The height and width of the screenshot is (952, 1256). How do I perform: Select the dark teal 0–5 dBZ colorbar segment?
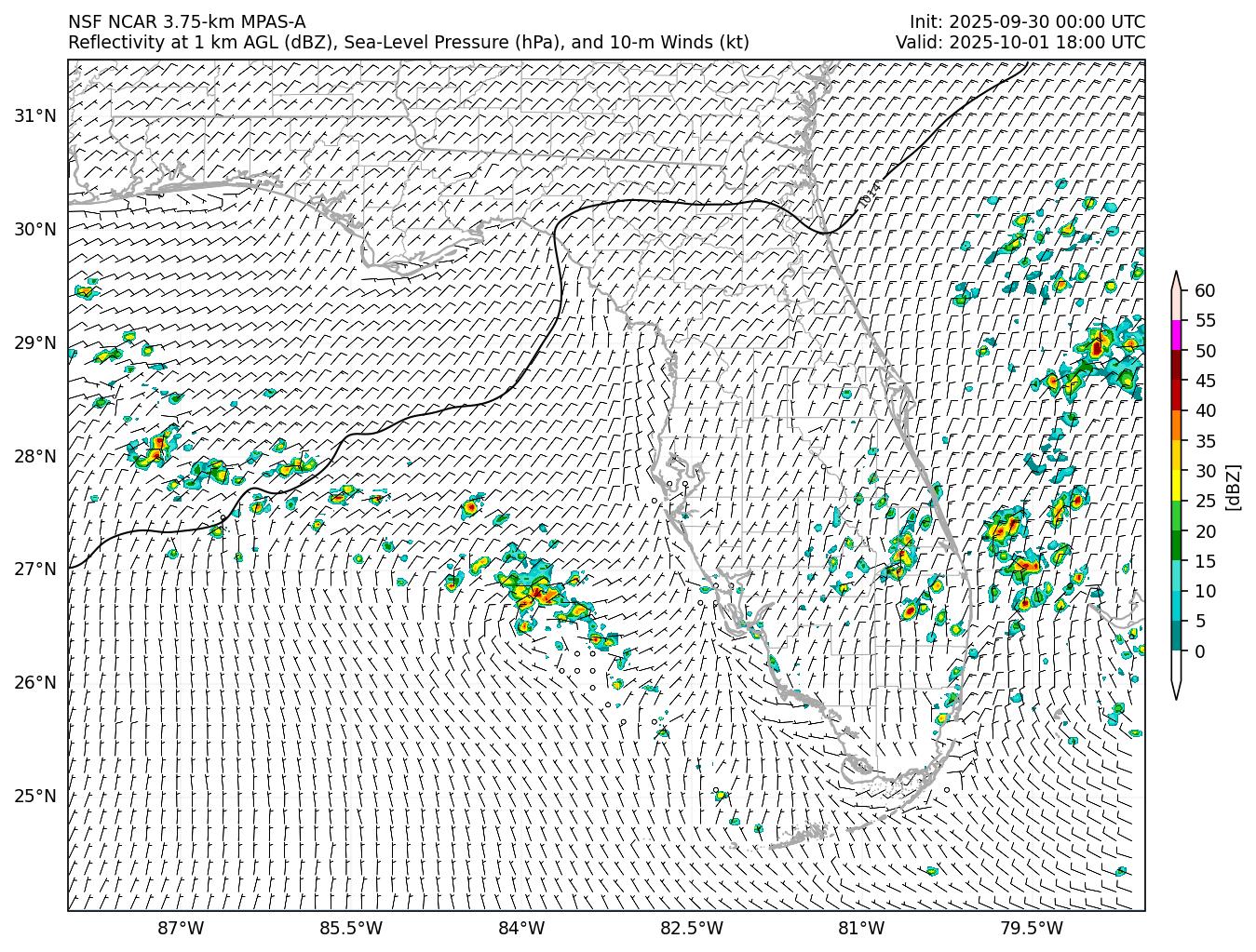(x=1176, y=636)
